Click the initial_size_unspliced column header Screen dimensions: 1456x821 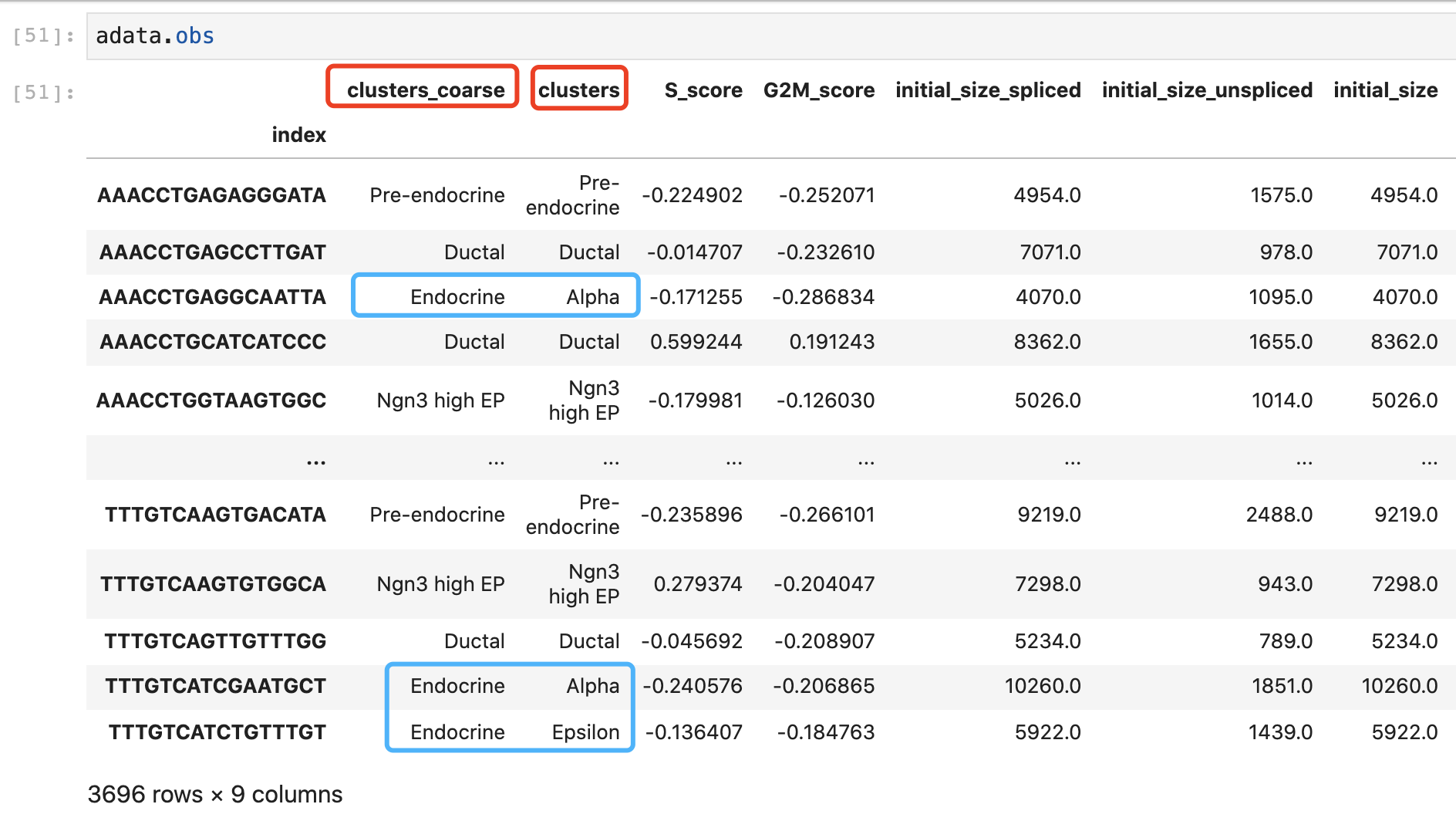(x=1207, y=90)
